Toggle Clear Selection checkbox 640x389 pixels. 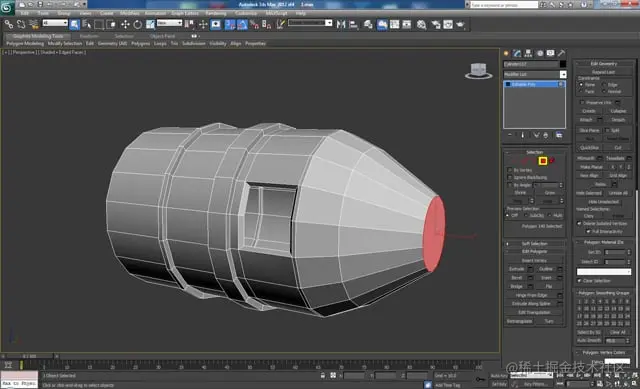[579, 281]
